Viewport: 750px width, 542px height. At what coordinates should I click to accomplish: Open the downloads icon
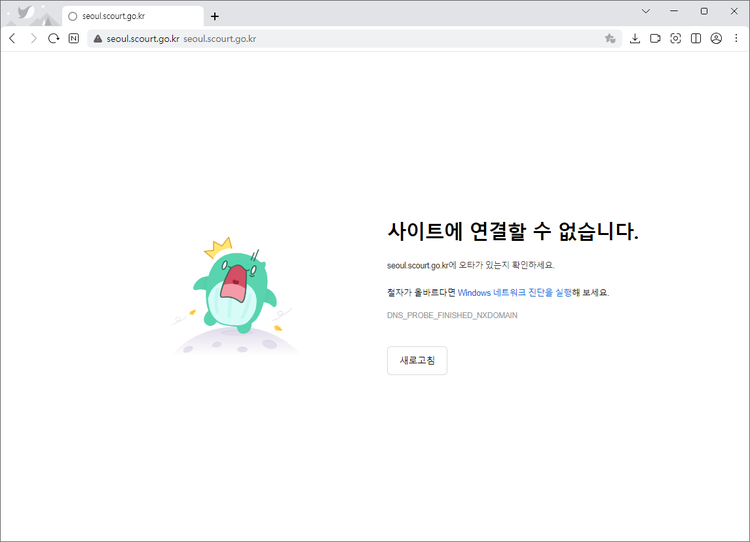[x=635, y=39]
